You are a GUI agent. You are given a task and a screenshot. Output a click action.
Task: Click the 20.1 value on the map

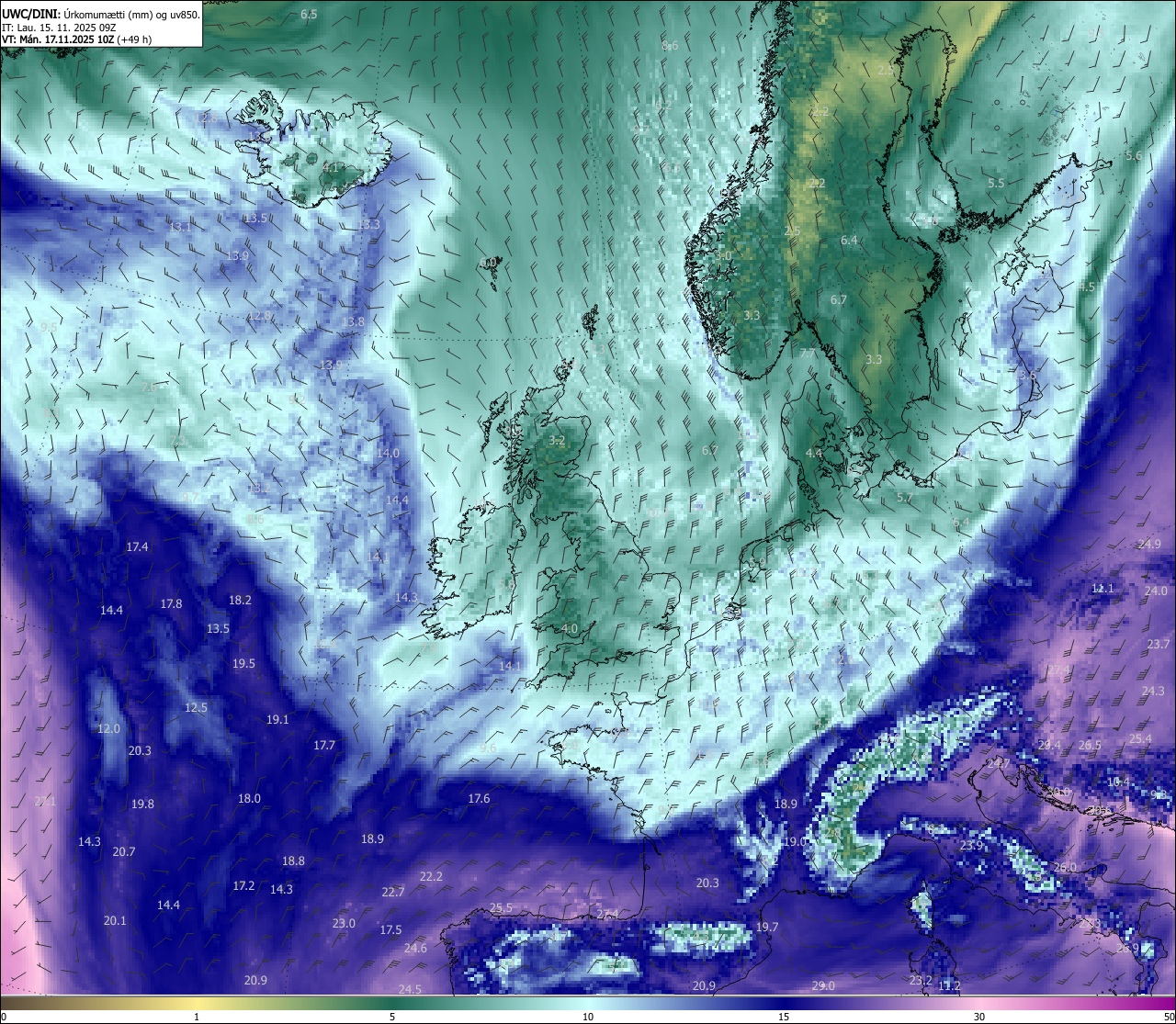point(115,920)
